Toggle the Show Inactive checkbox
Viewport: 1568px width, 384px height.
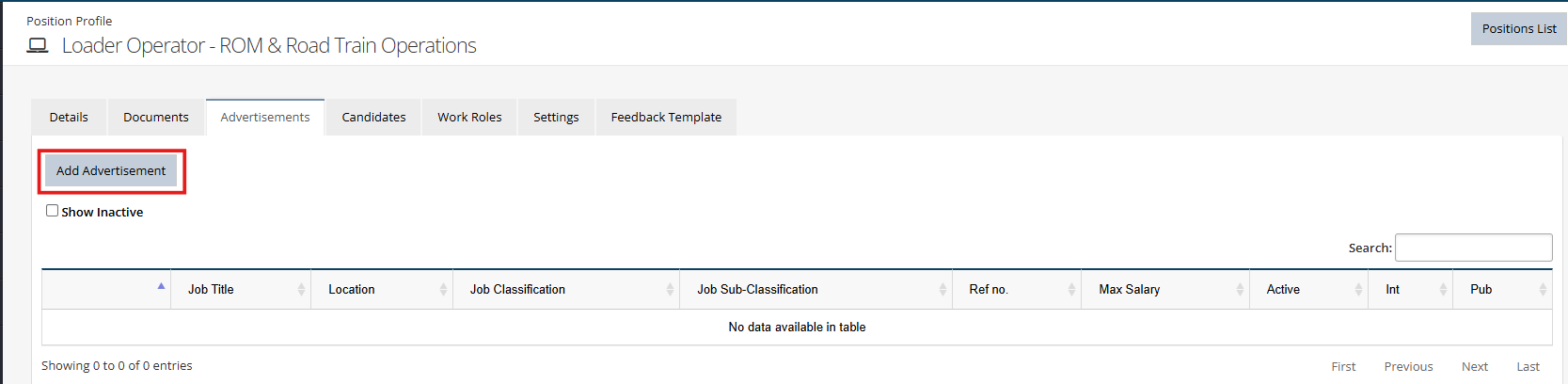pos(53,211)
